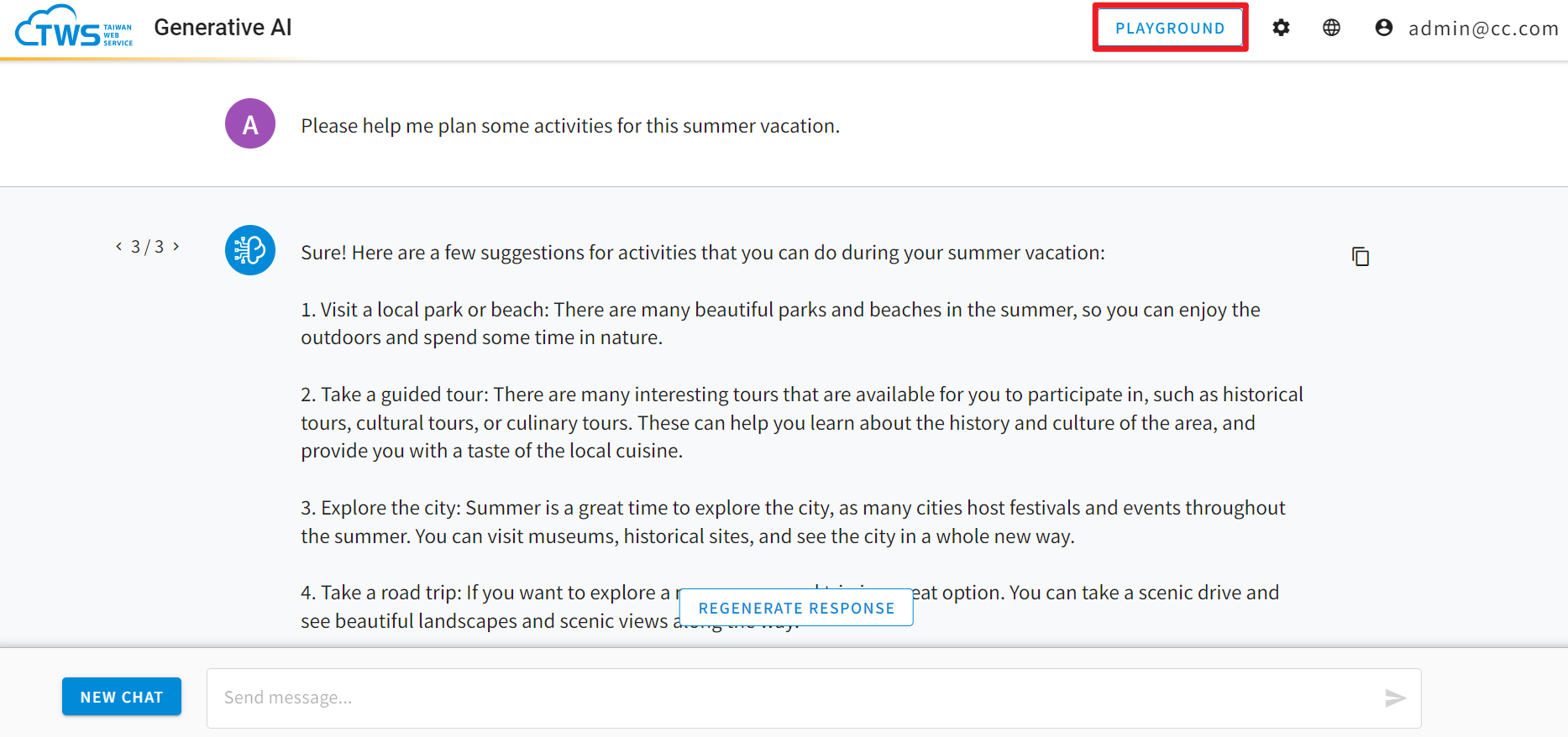1568x737 pixels.
Task: Click the 3 / 3 response counter
Action: 148,247
